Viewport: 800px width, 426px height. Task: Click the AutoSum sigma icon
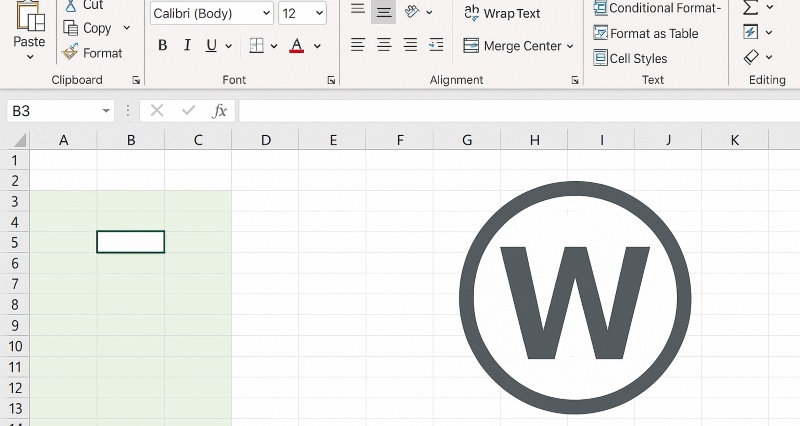tap(750, 7)
